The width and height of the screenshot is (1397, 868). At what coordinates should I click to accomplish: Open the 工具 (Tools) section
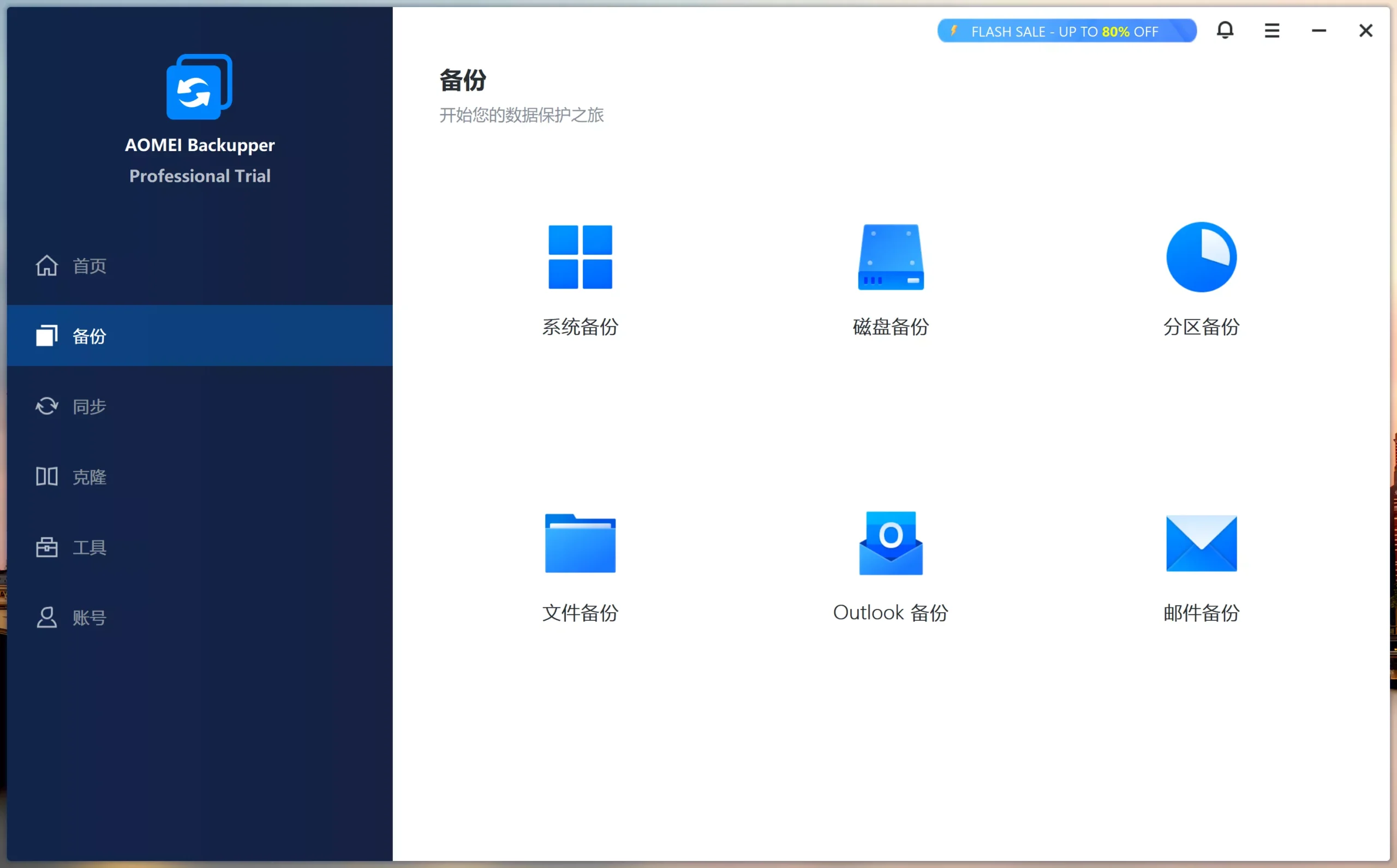click(89, 548)
